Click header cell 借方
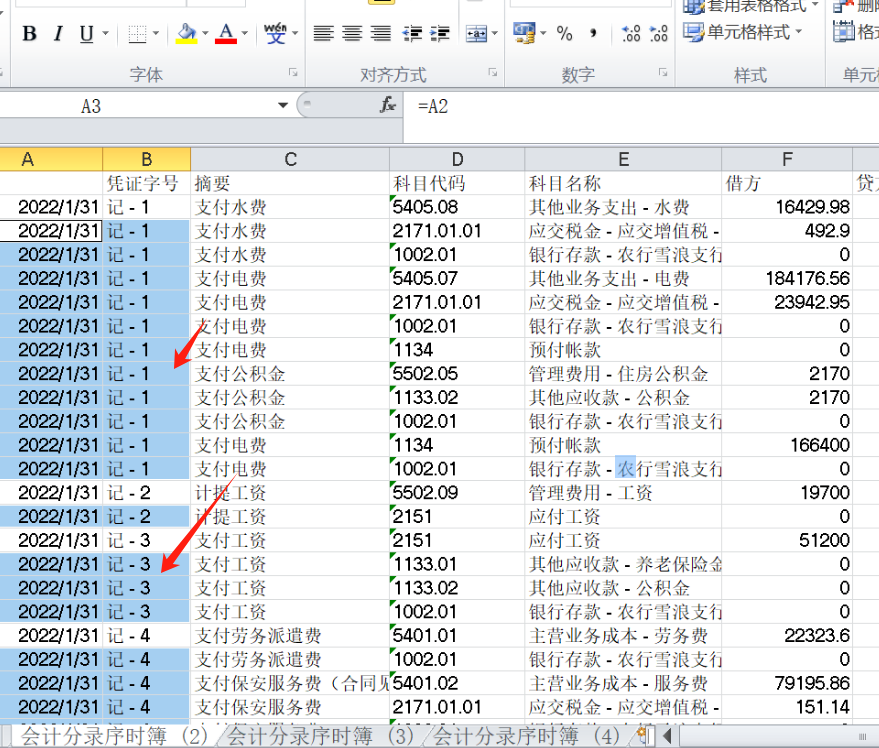 tap(787, 183)
